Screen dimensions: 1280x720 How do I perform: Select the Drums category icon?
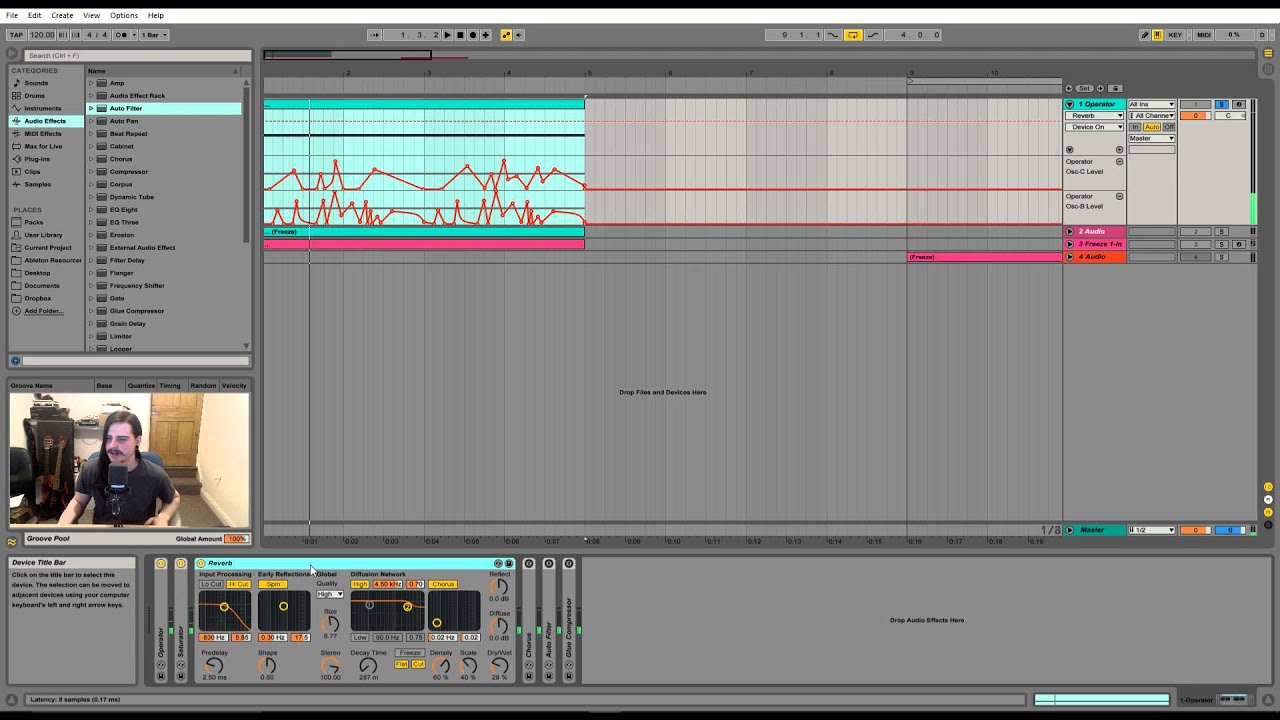pos(16,96)
